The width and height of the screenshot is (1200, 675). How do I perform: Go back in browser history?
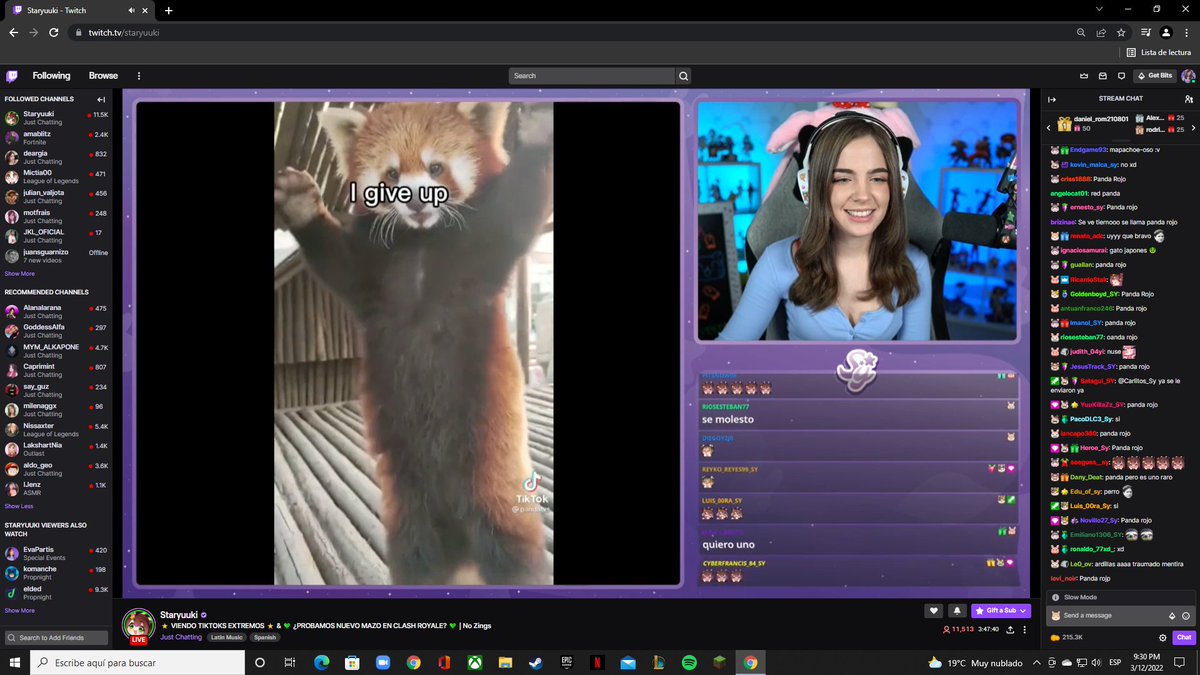[x=13, y=32]
